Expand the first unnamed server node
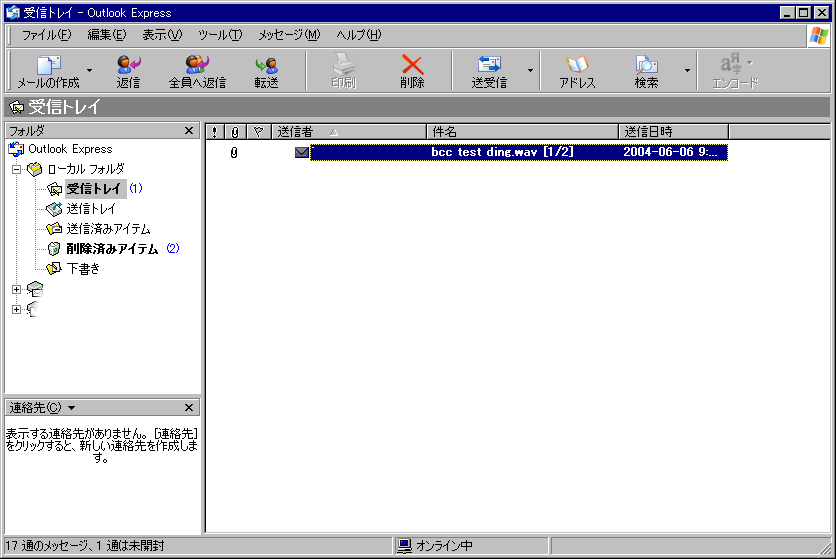The height and width of the screenshot is (559, 836). (x=17, y=289)
